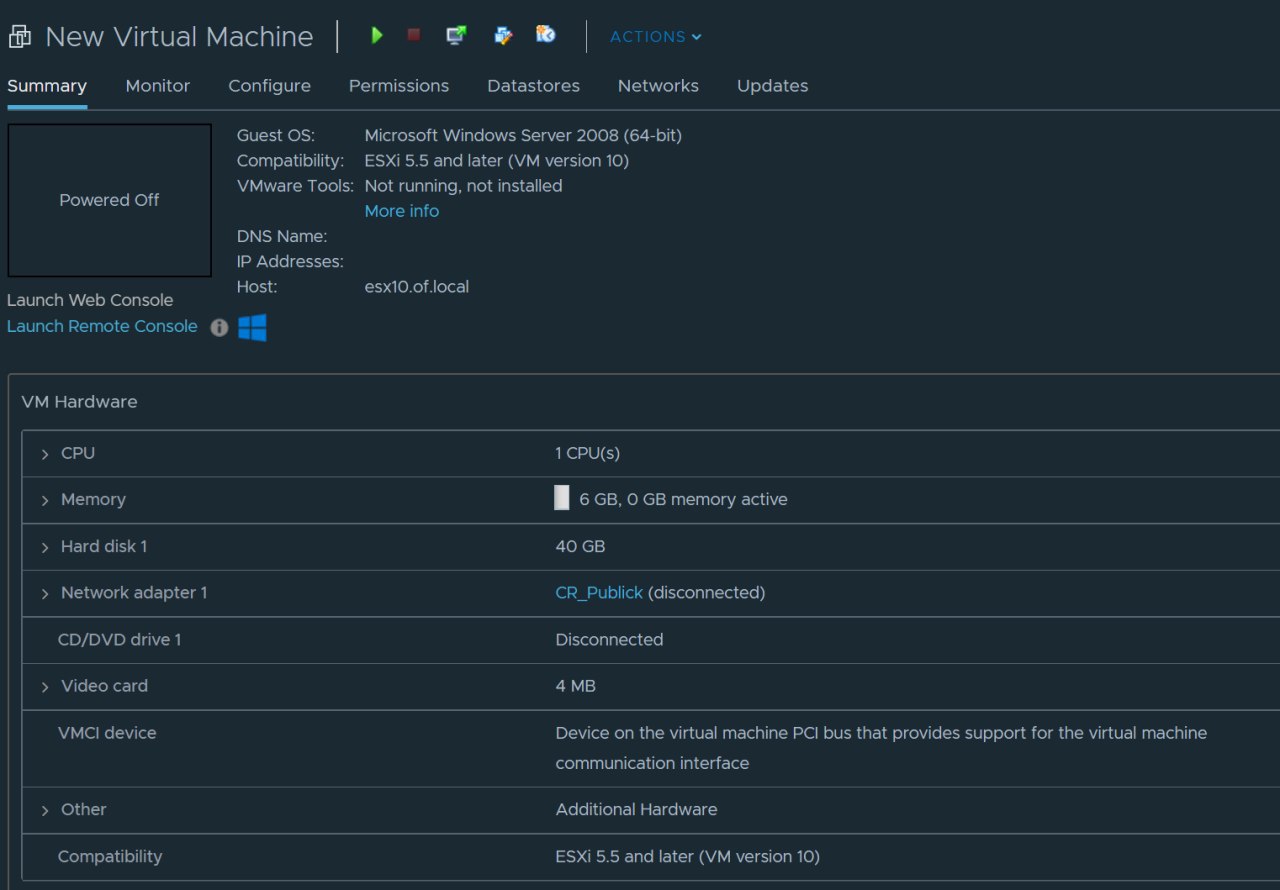Click the Launch Console monitor icon

coord(456,36)
